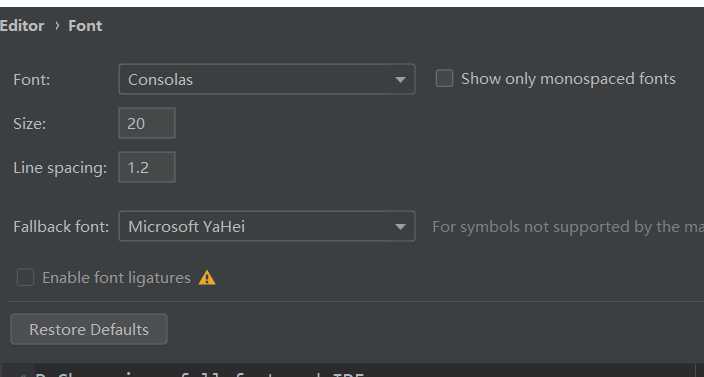The image size is (704, 377).
Task: Click the breadcrumb chevron between Editor and Font
Action: click(57, 26)
